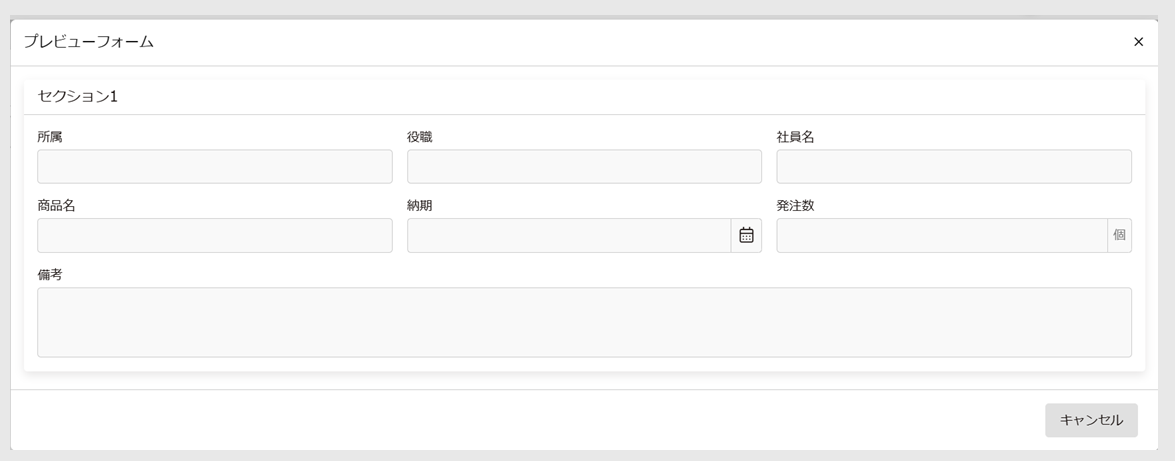Click the 個 unit suffix on 発注数
The image size is (1175, 461).
point(1120,235)
